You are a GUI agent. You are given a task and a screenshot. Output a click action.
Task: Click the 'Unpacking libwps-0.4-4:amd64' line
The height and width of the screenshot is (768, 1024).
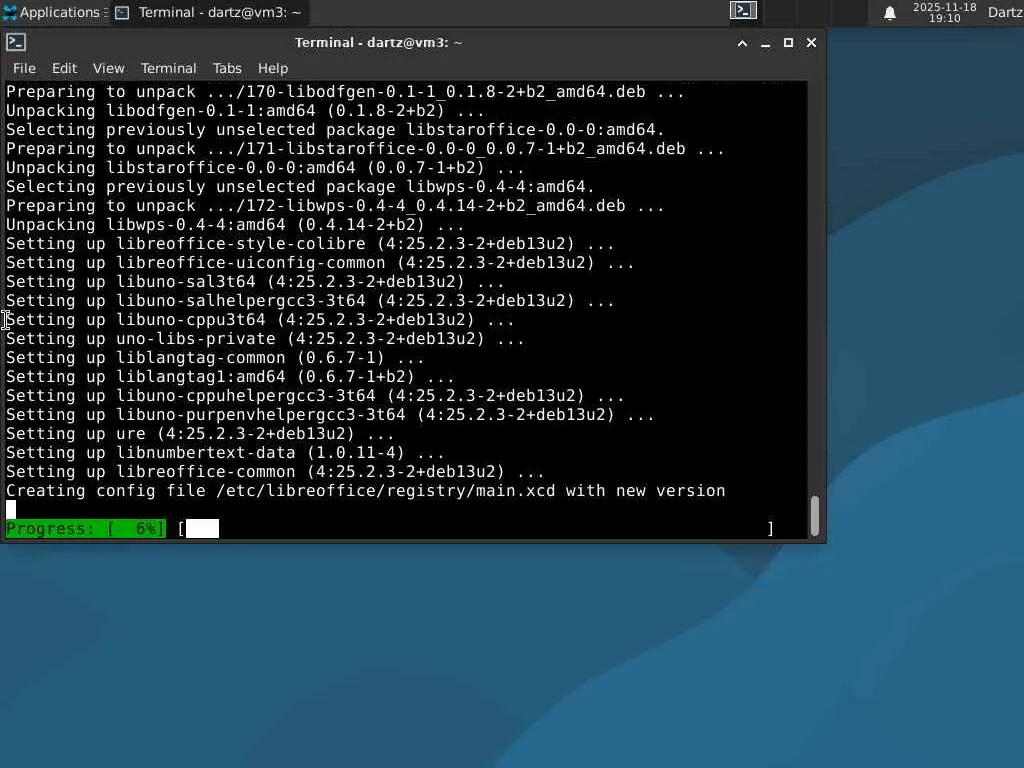pyautogui.click(x=235, y=225)
